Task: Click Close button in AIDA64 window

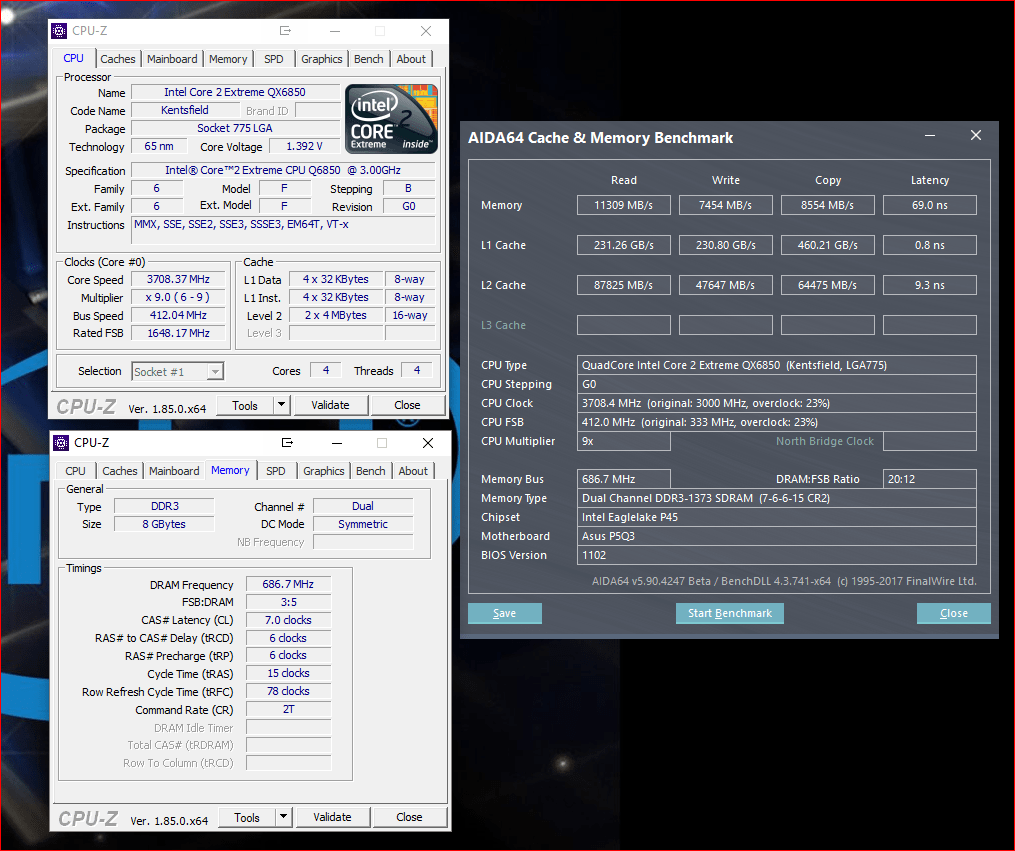Action: 954,613
